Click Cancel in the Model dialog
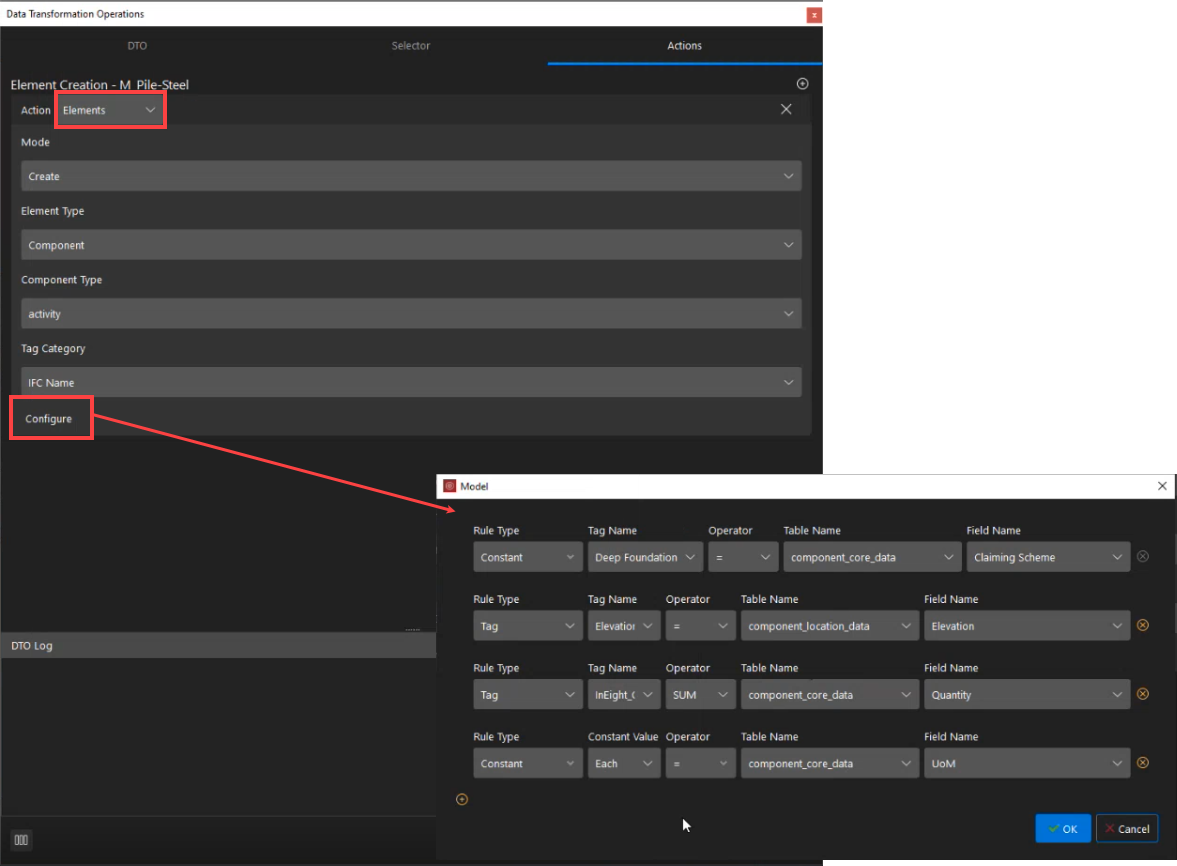The width and height of the screenshot is (1177, 866). 1127,829
